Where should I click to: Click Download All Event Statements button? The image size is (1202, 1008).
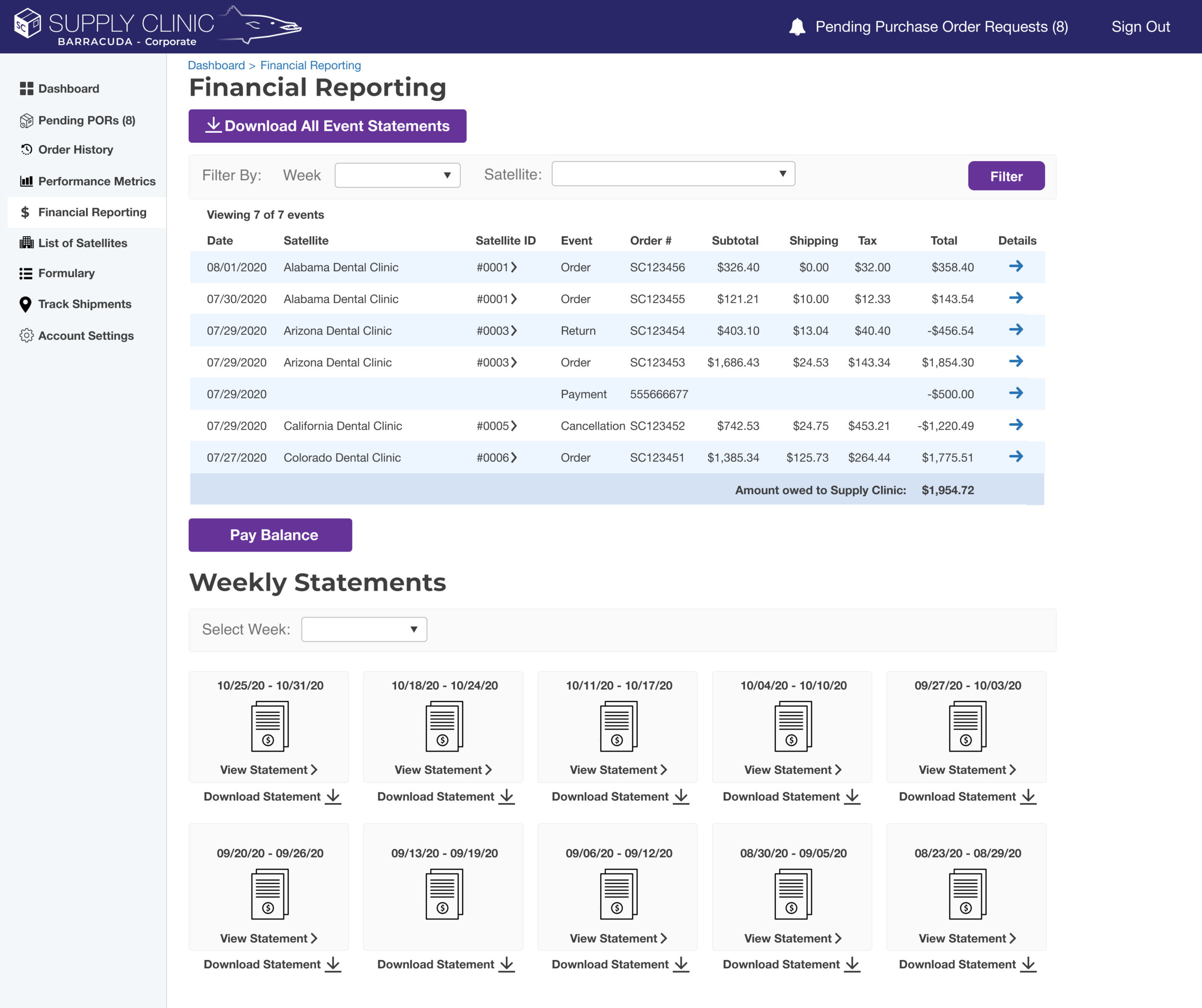[x=327, y=126]
